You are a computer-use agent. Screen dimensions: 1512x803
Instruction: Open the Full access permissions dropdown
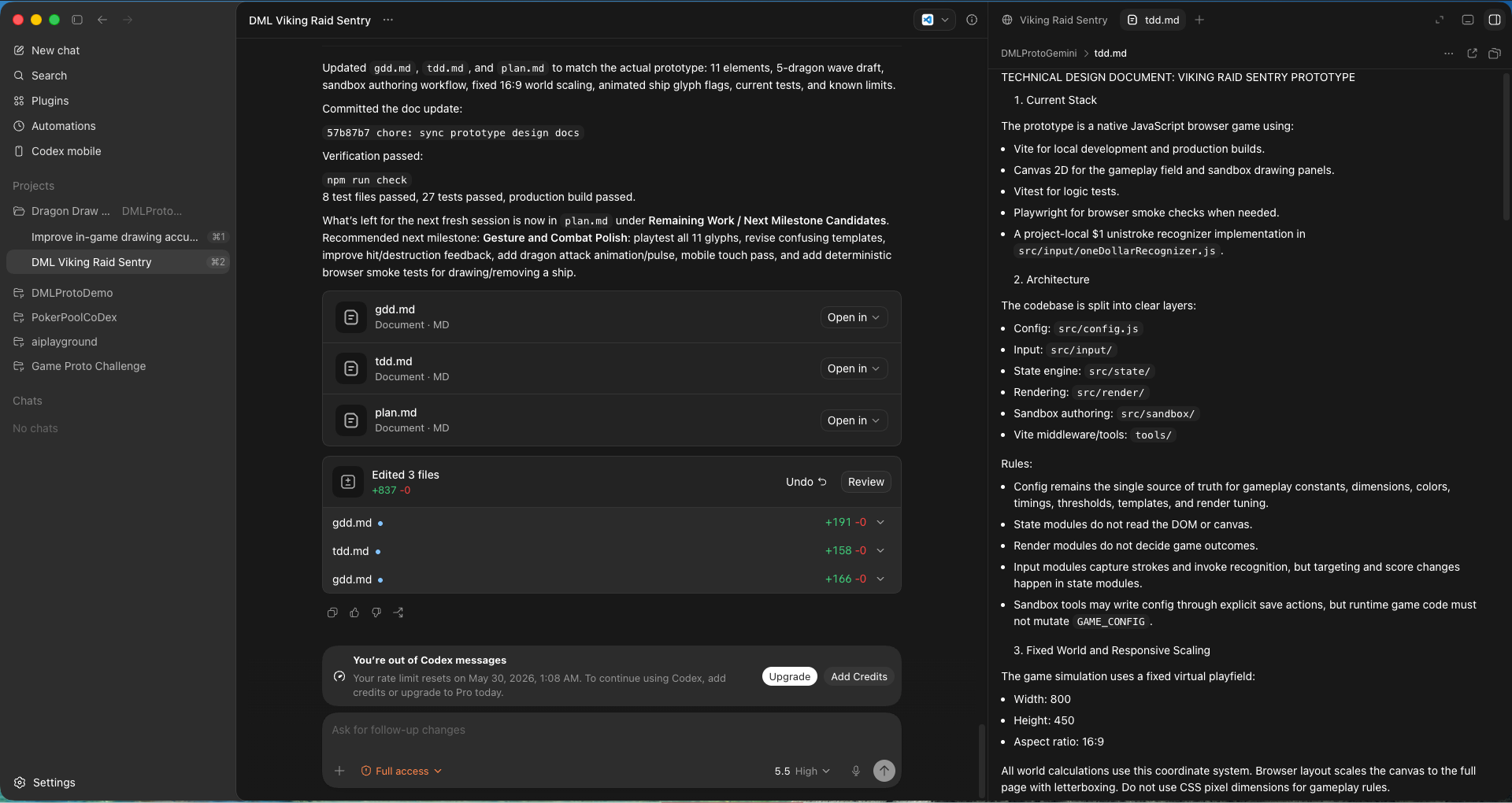click(402, 771)
